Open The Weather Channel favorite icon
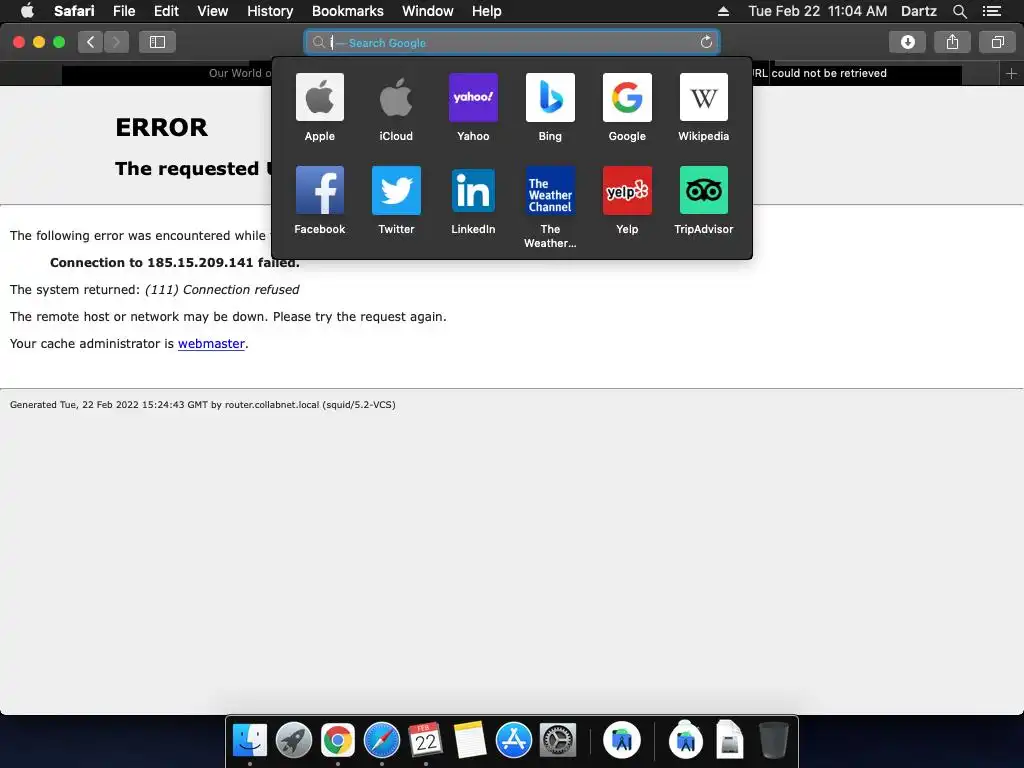The height and width of the screenshot is (768, 1024). (x=550, y=190)
